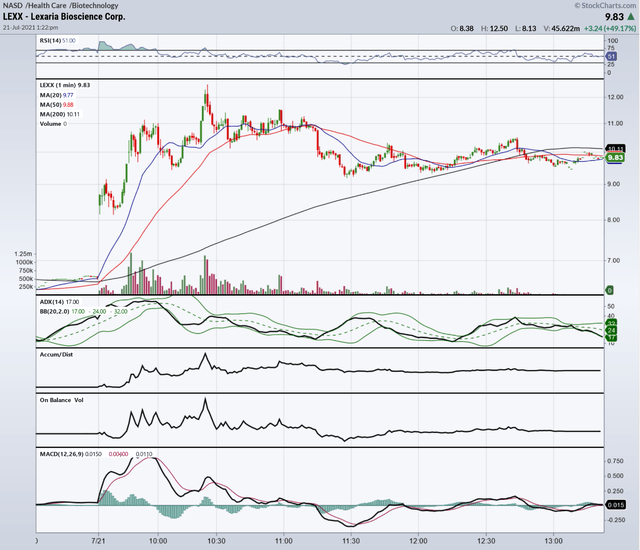Click the 500k volume axis label
The image size is (640, 550).
pyautogui.click(x=26, y=279)
